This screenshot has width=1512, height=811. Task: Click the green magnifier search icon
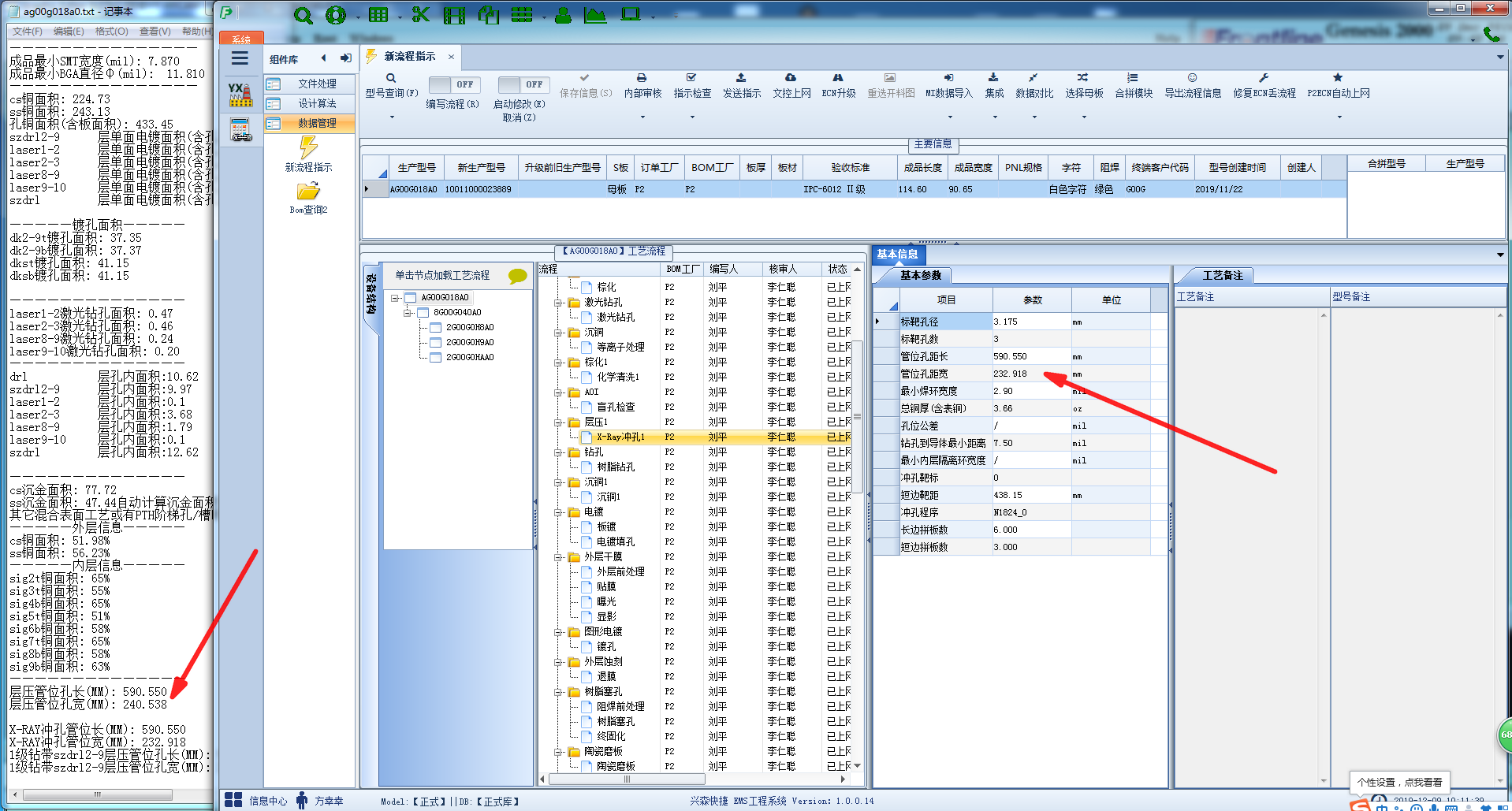coord(303,15)
